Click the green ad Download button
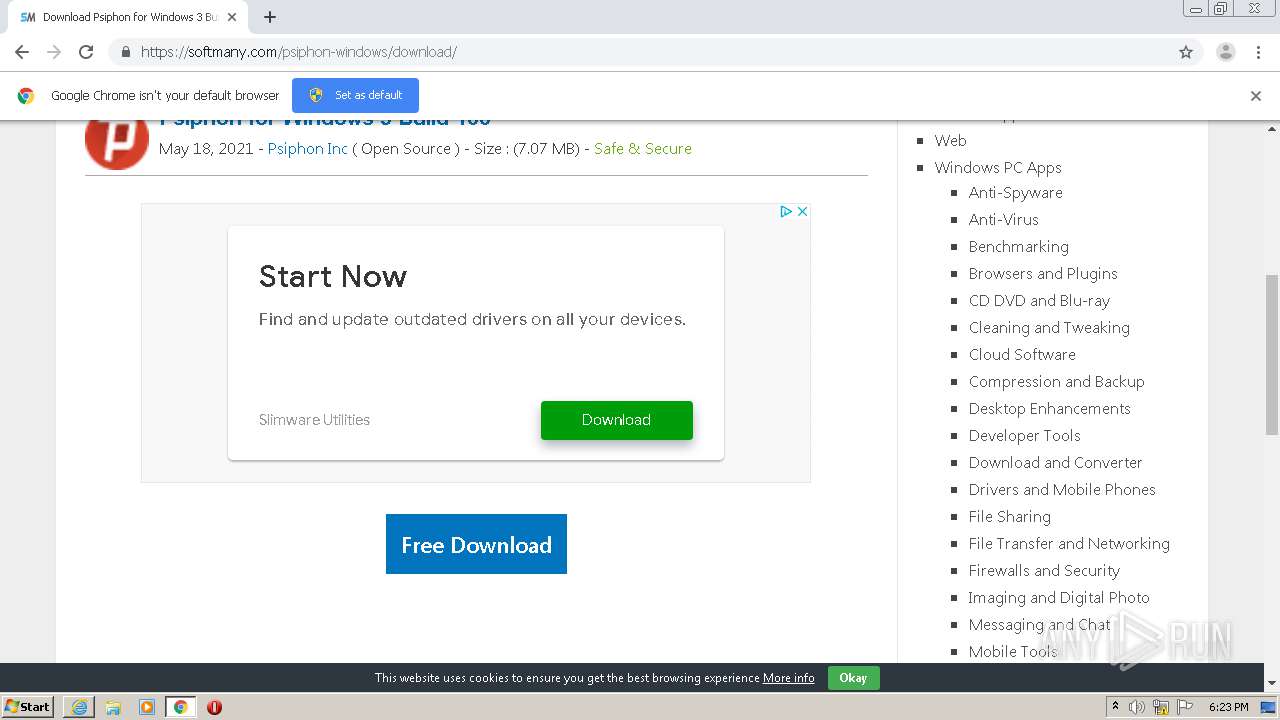 tap(616, 420)
